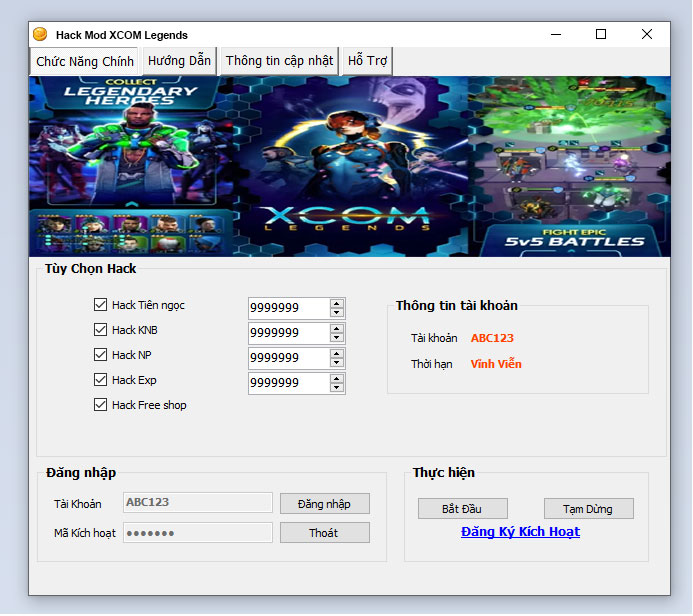693x616 pixels.
Task: Click the Thoát button
Action: 324,533
